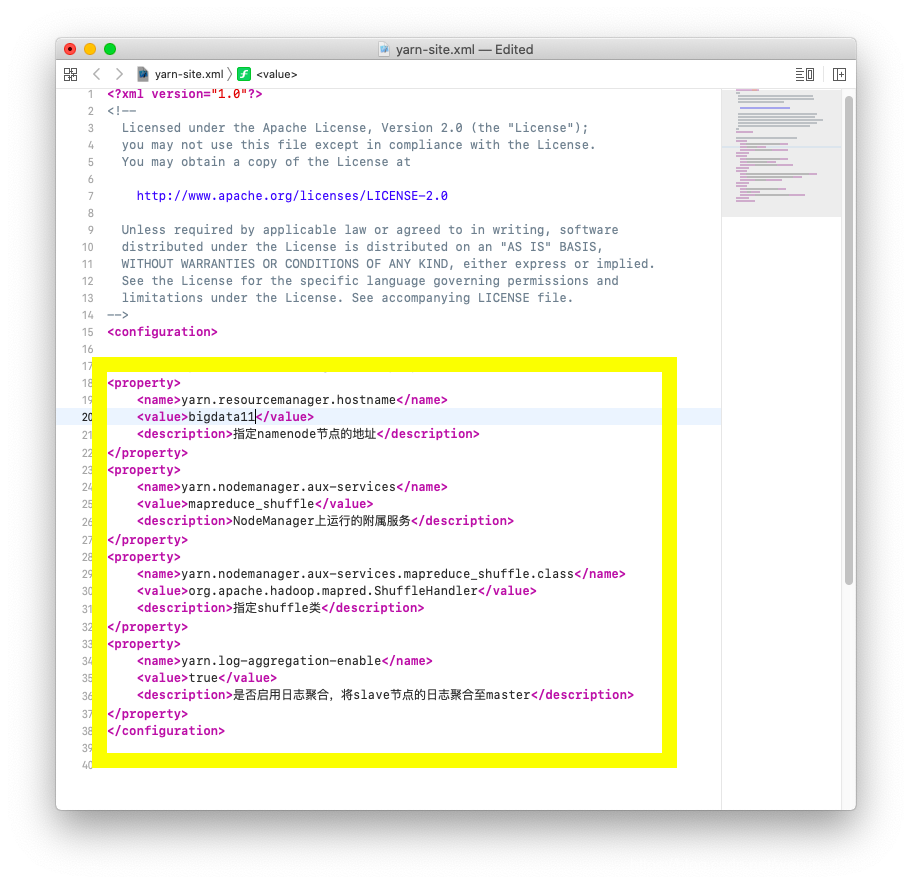Click 'You may obtain a copy' comment line
This screenshot has height=884, width=912.
point(266,162)
